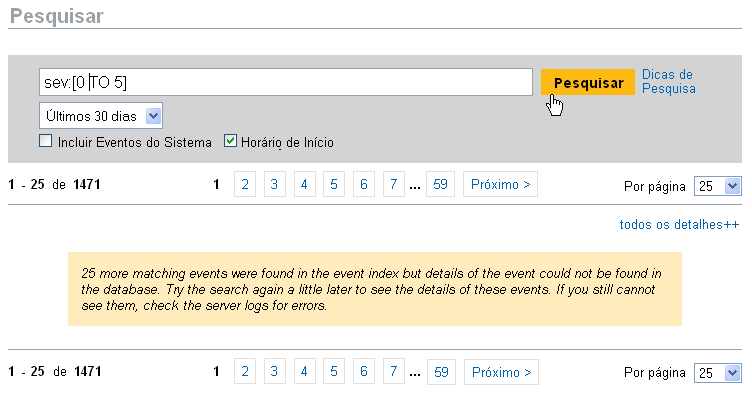Screen dimensions: 752x399
Task: Open the Últimos 30 dias time range dropdown
Action: point(101,116)
